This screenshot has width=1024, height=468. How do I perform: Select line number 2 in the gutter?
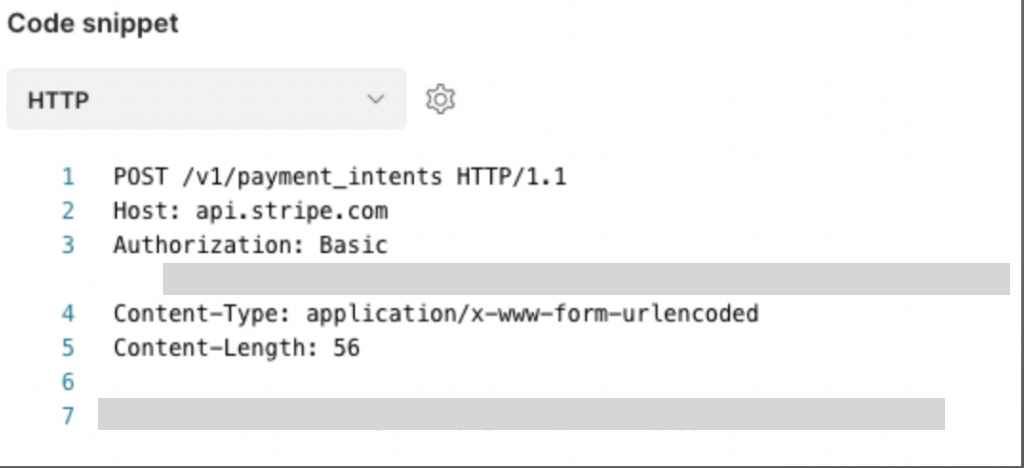click(x=69, y=211)
